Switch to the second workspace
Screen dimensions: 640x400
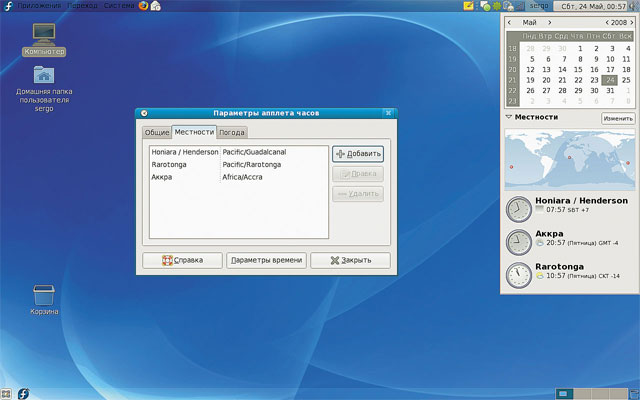[x=582, y=394]
